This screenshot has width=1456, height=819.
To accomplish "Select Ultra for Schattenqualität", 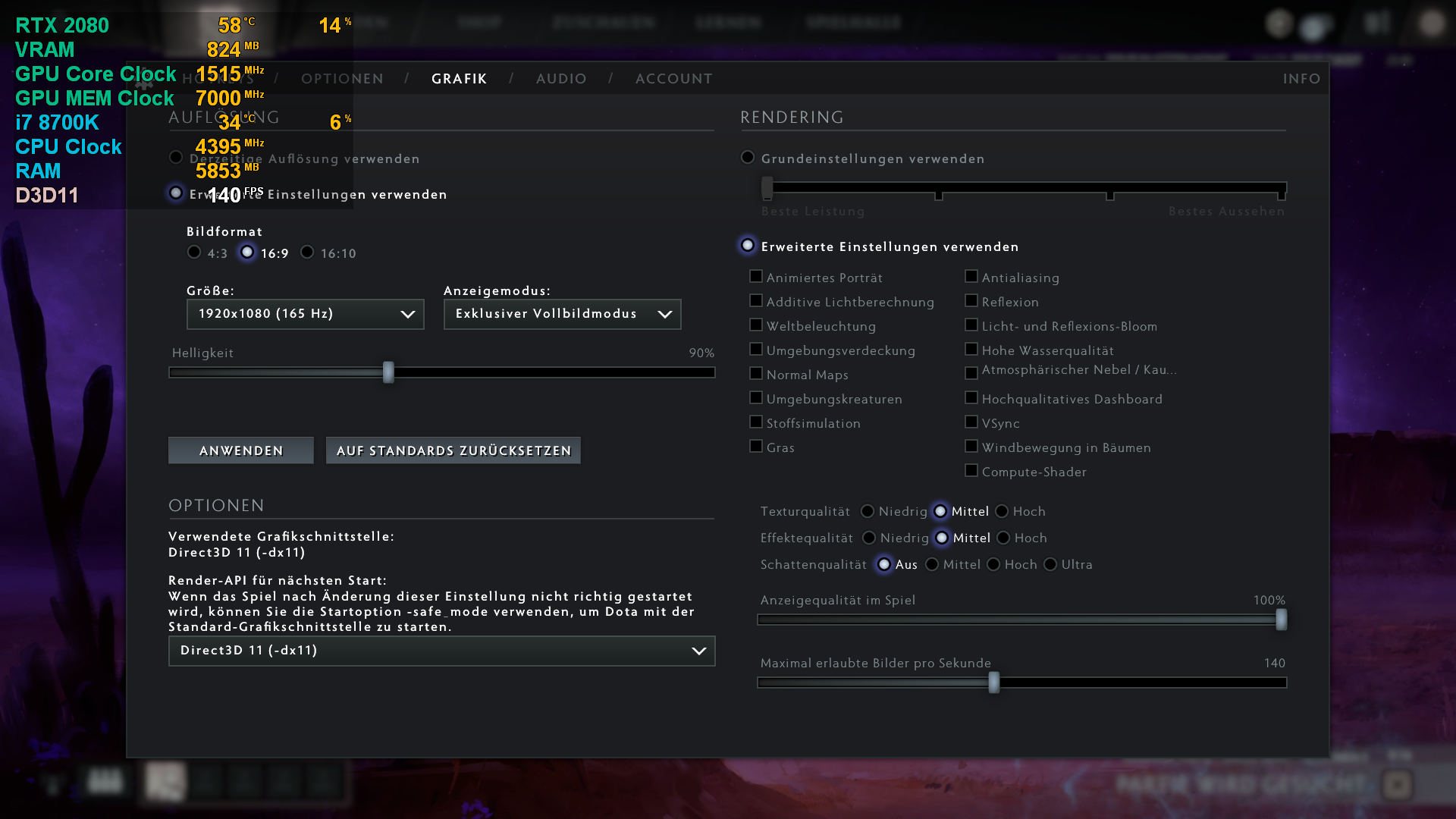I will tap(1051, 565).
